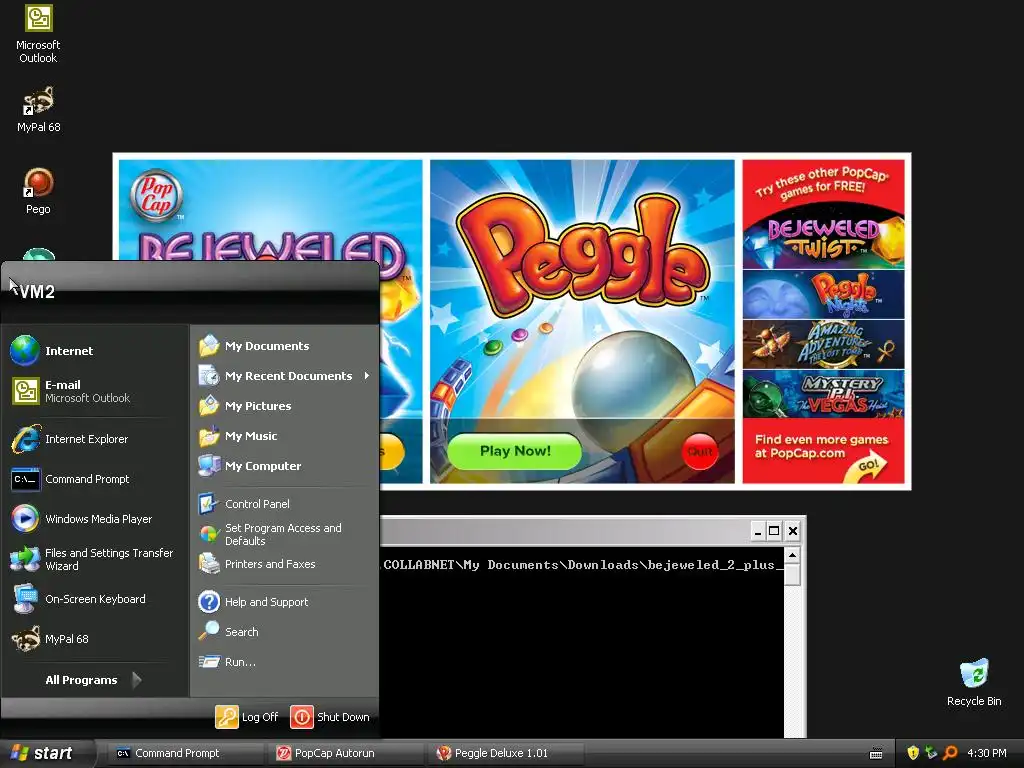
Task: Click the green Play Now! button
Action: (515, 451)
